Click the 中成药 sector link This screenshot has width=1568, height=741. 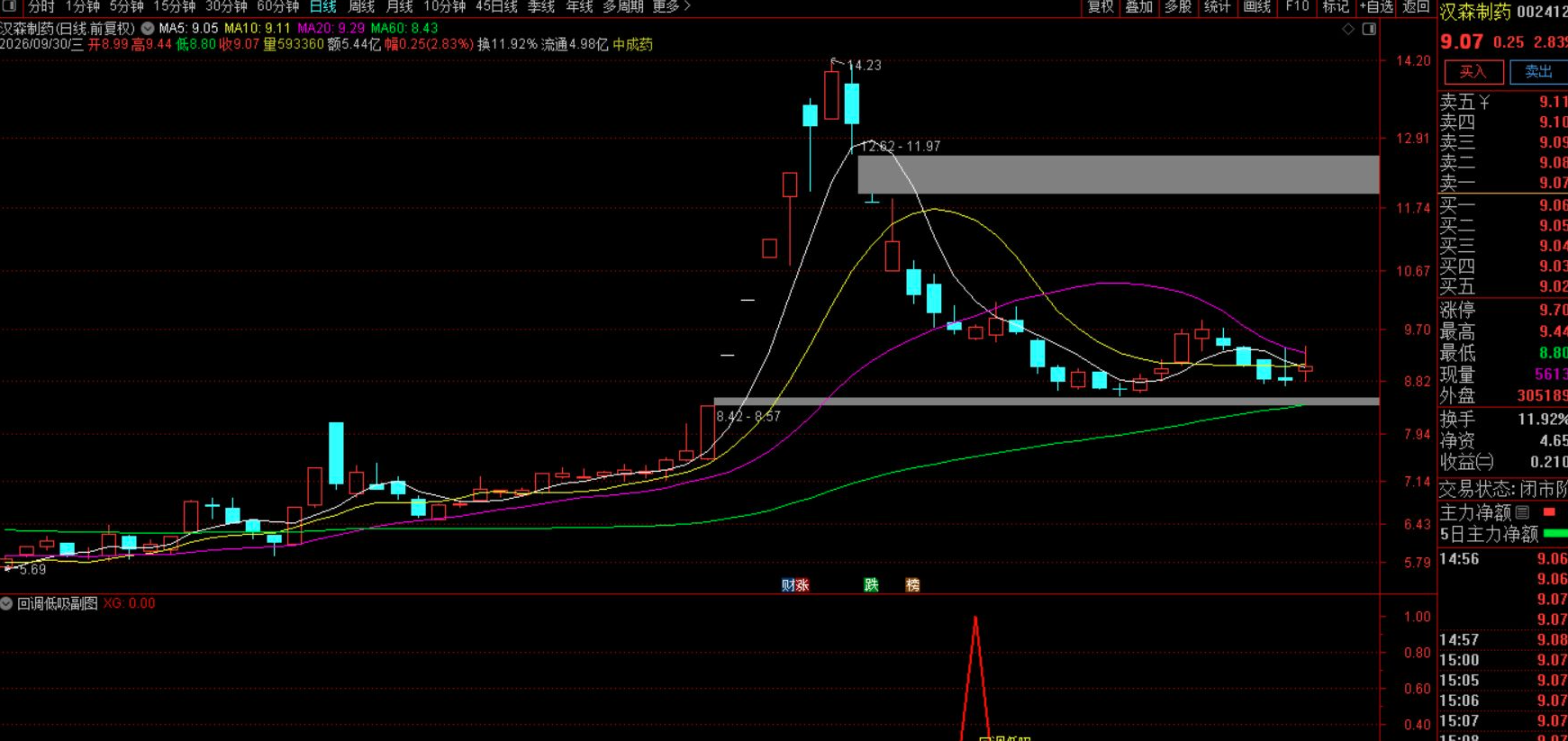(632, 44)
